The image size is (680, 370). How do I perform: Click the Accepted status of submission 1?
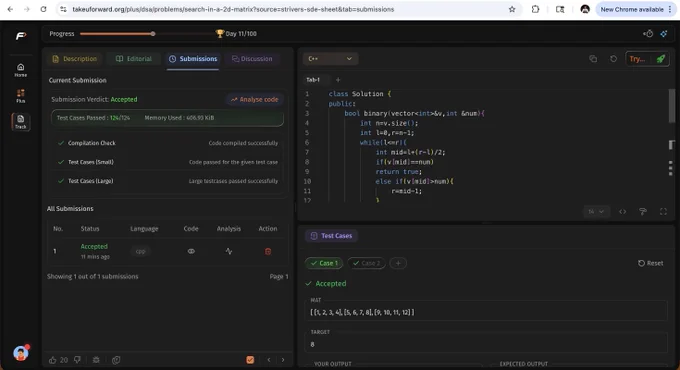[x=94, y=246]
